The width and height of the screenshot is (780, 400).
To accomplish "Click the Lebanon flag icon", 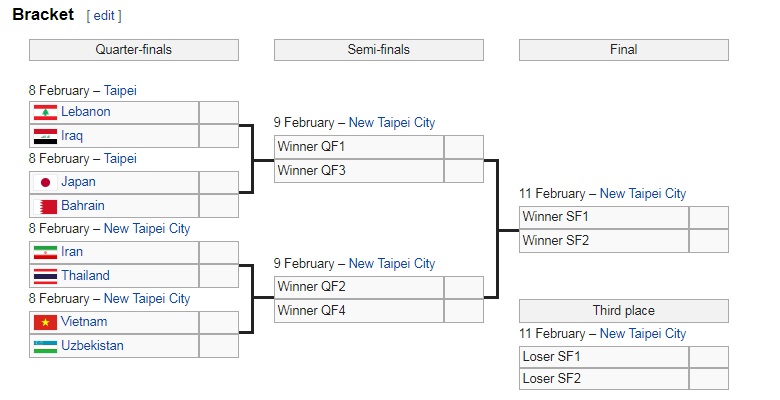I will coord(45,112).
